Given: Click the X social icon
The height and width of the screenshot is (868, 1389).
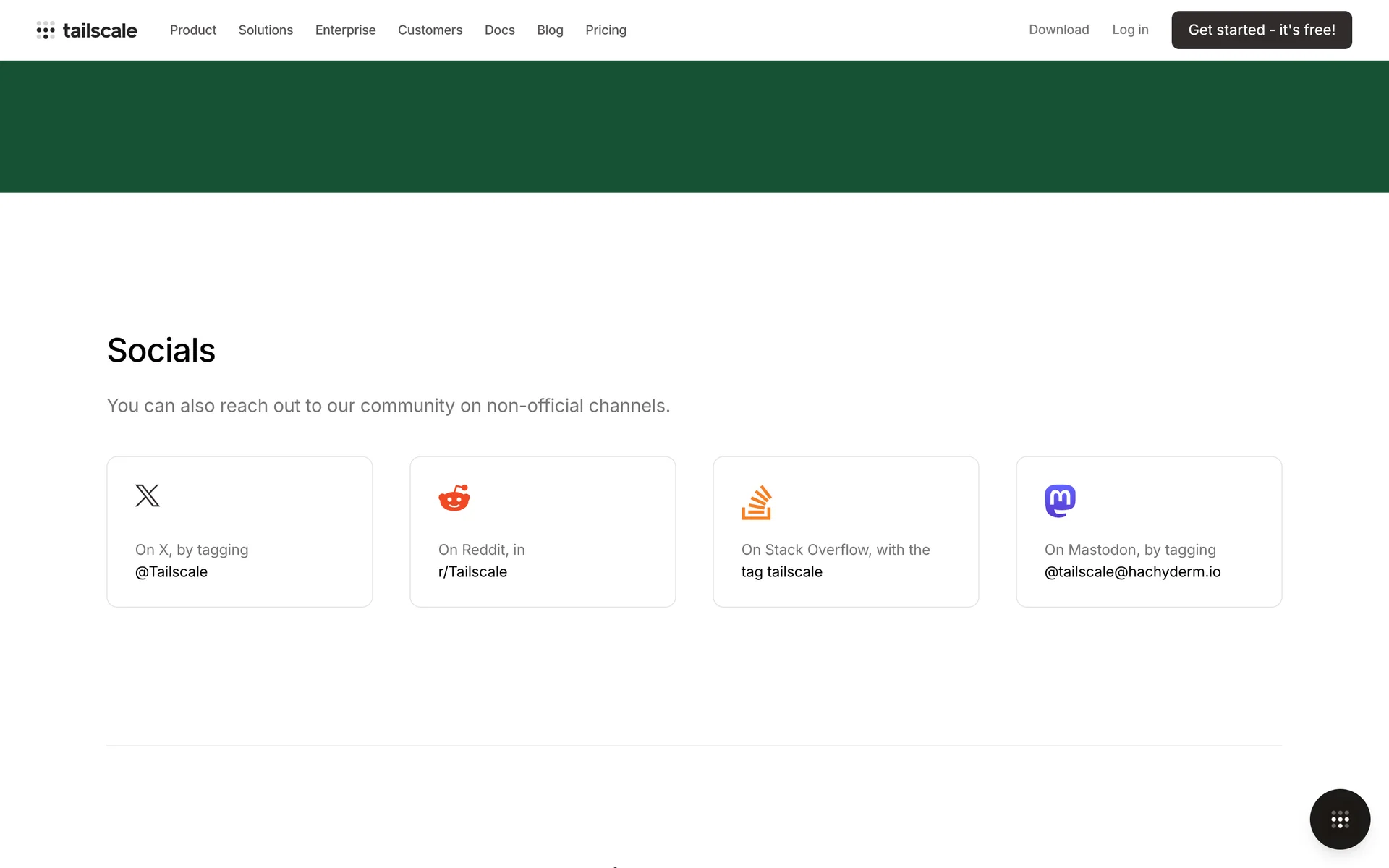Looking at the screenshot, I should click(148, 495).
